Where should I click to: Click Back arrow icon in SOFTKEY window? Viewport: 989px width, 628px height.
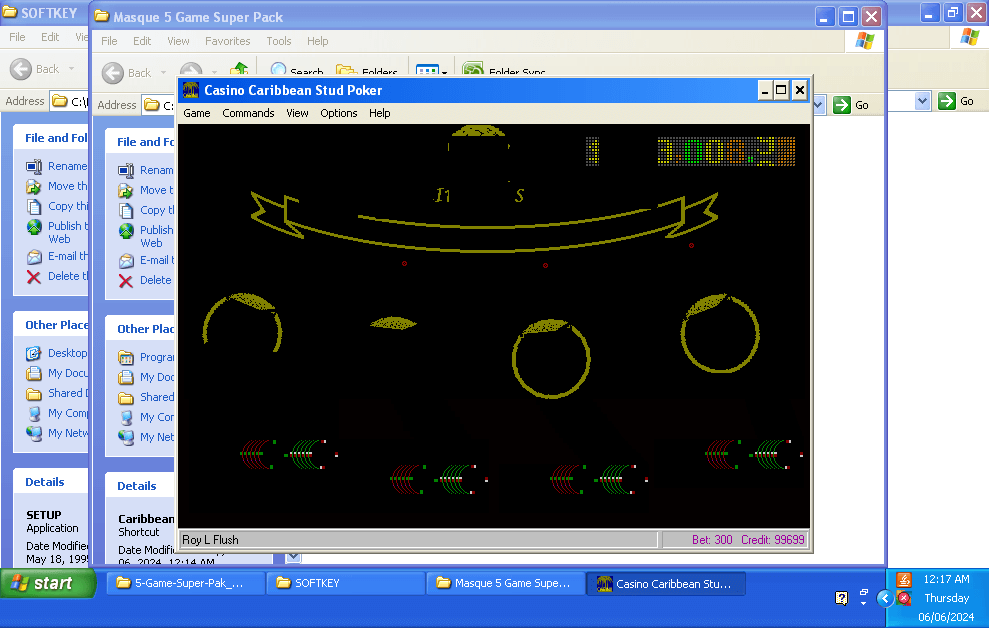(x=21, y=69)
